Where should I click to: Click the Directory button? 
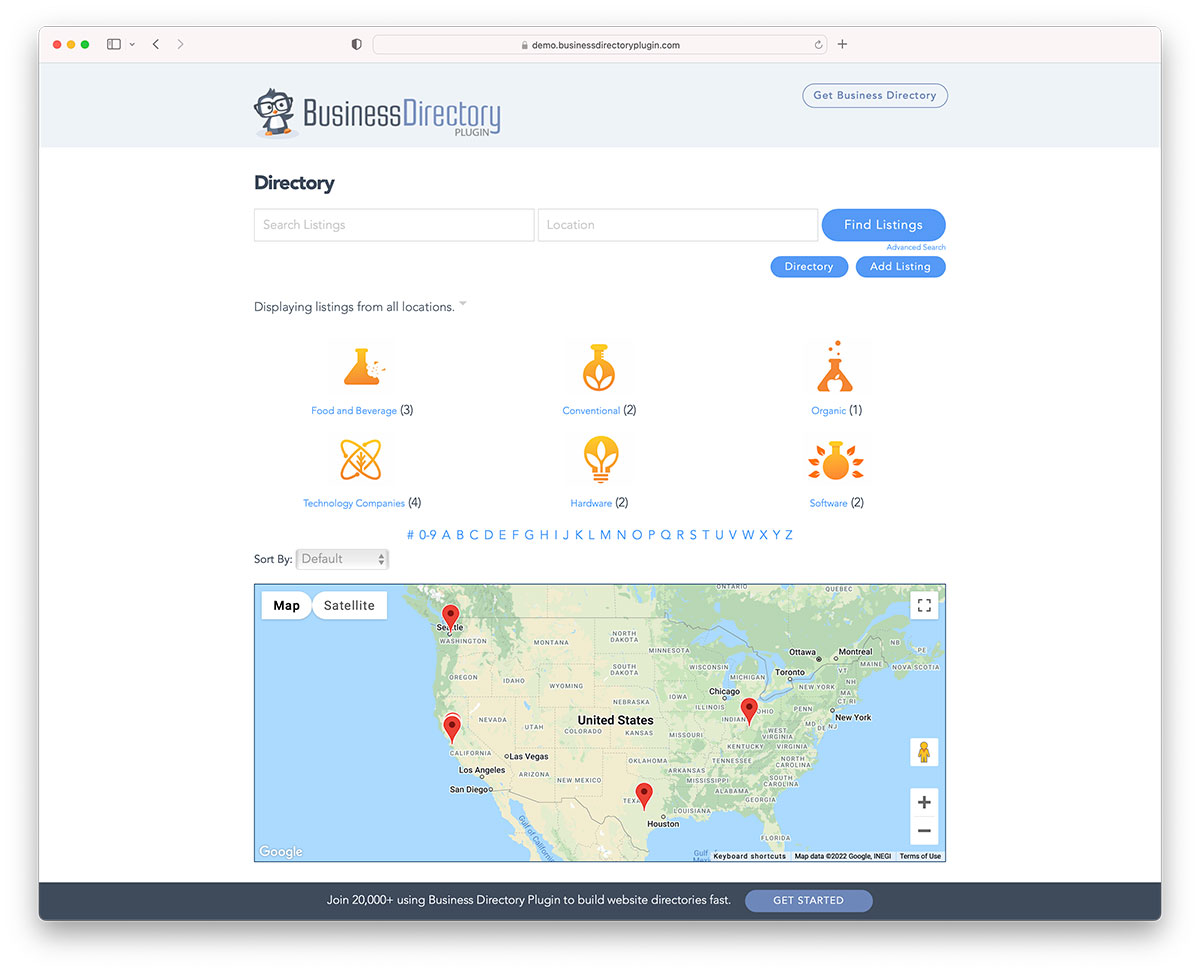809,267
